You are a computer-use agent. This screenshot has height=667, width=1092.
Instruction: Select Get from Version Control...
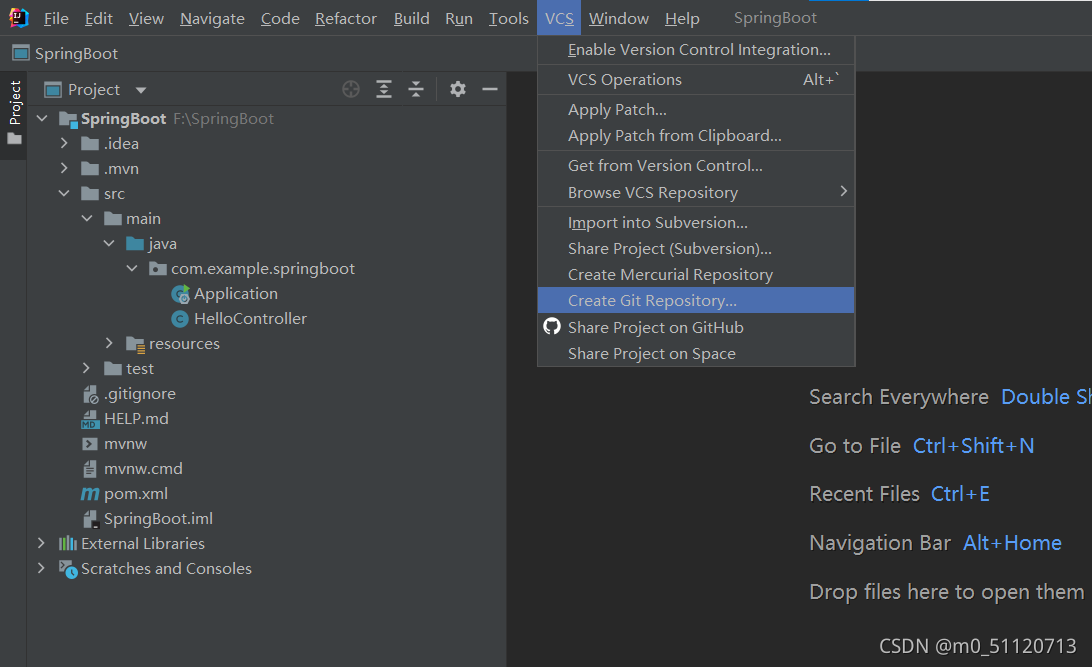696,166
